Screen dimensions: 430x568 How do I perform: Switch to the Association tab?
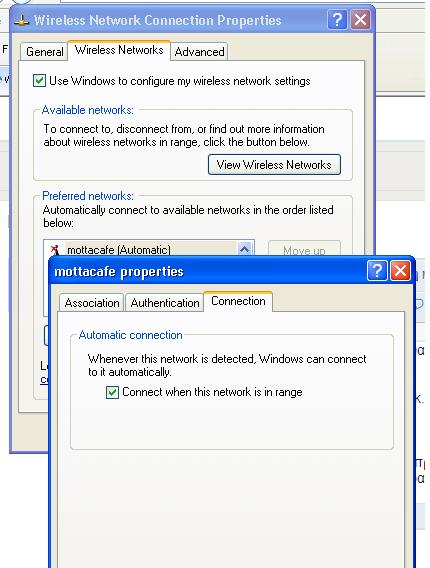[92, 302]
